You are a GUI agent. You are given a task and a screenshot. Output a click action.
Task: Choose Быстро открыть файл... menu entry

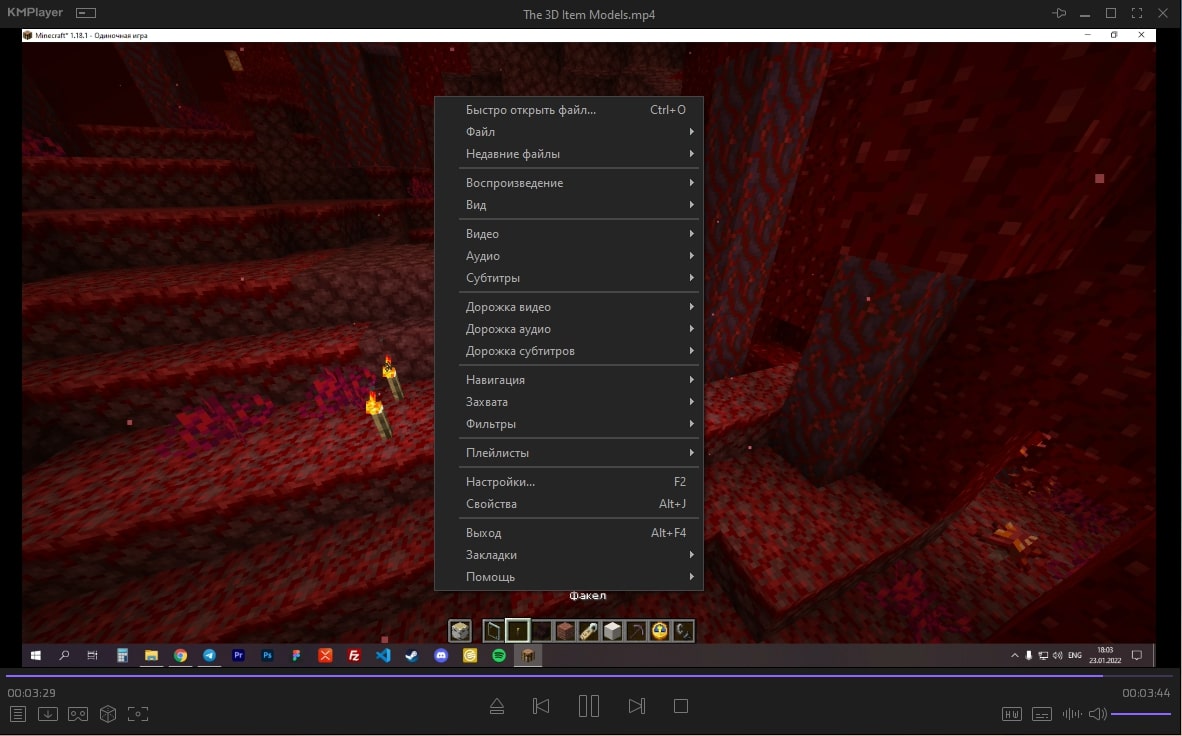click(530, 110)
